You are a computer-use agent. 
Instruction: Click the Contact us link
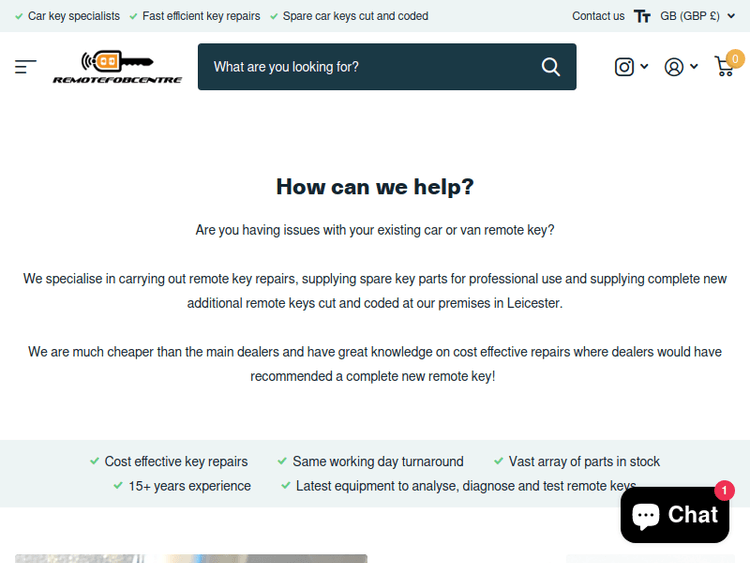click(x=598, y=16)
